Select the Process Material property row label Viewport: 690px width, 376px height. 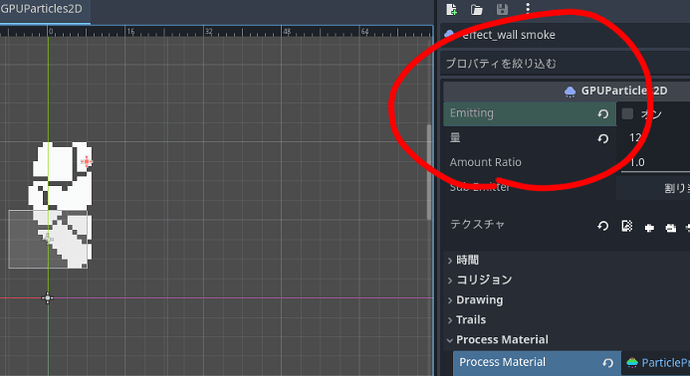coord(502,362)
